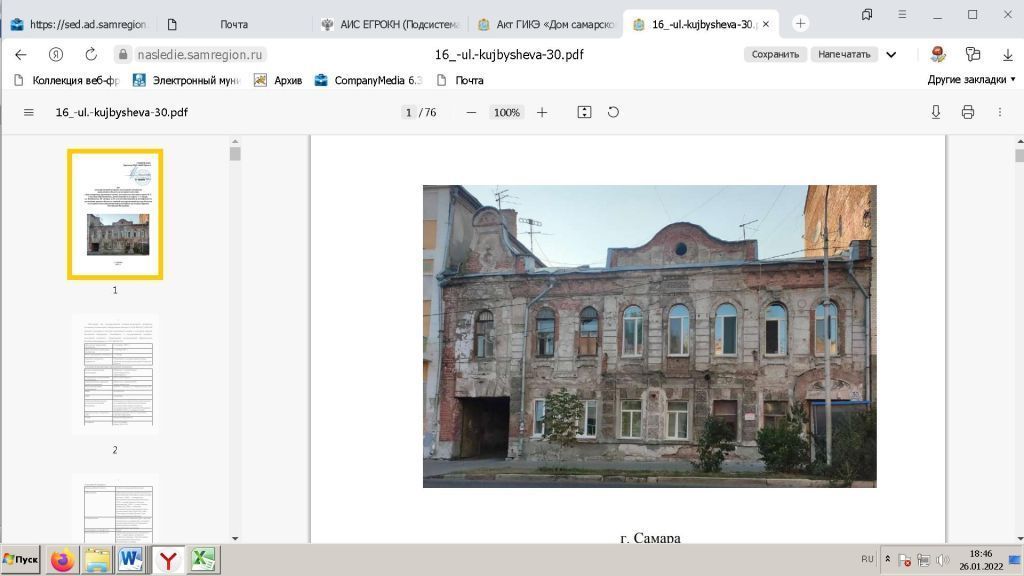Click the zoom level 100% field
The height and width of the screenshot is (576, 1024).
pos(507,113)
